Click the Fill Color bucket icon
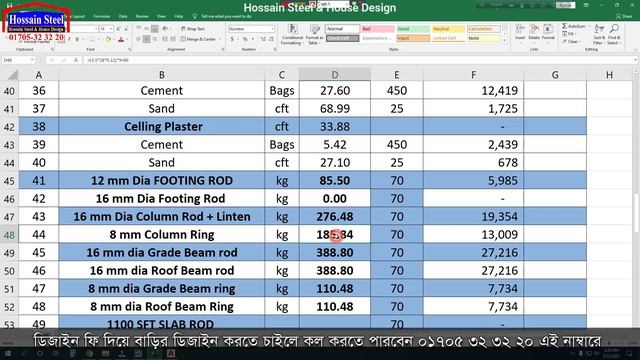This screenshot has width=640, height=360. point(108,40)
